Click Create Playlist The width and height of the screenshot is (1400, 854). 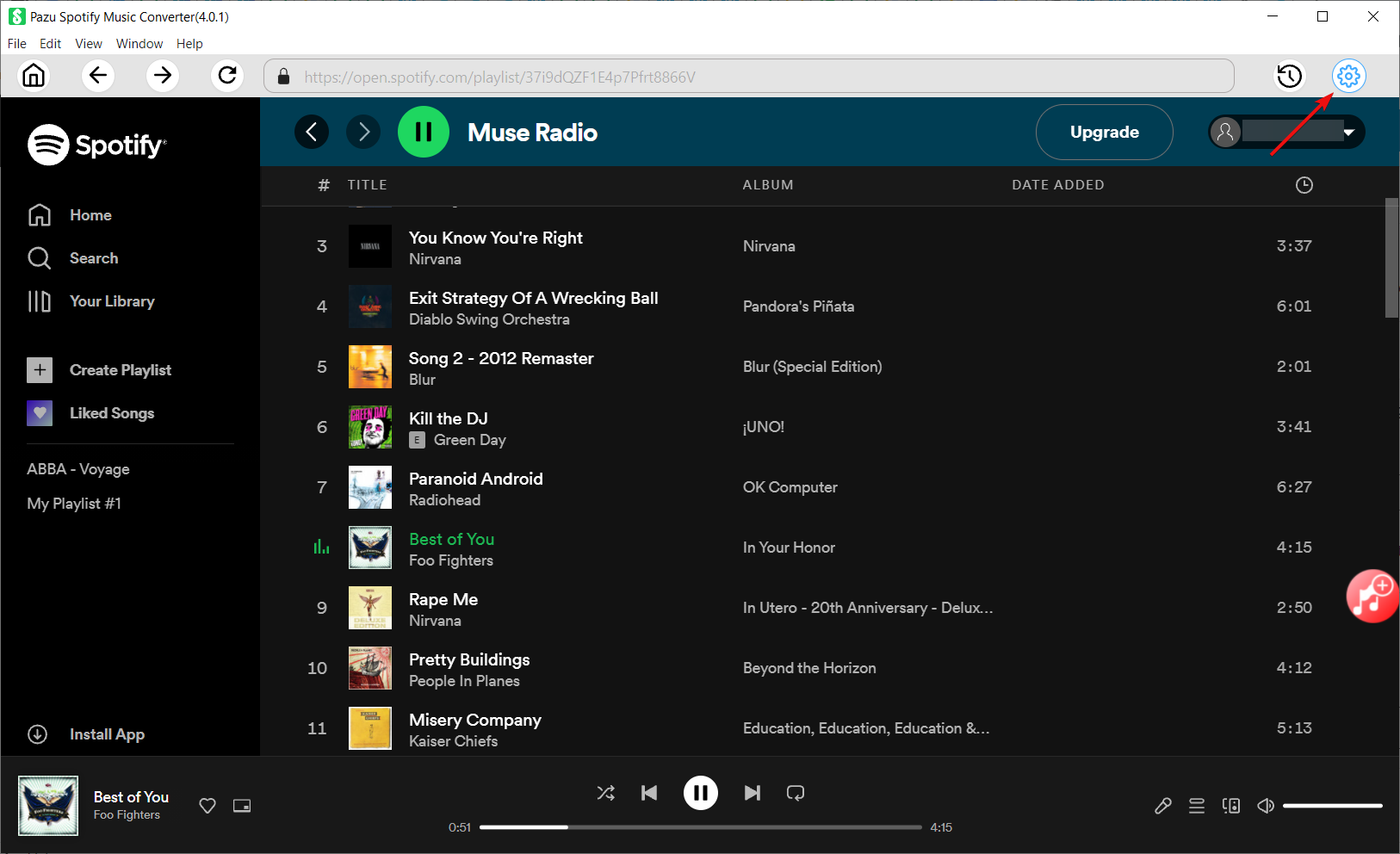[99, 370]
